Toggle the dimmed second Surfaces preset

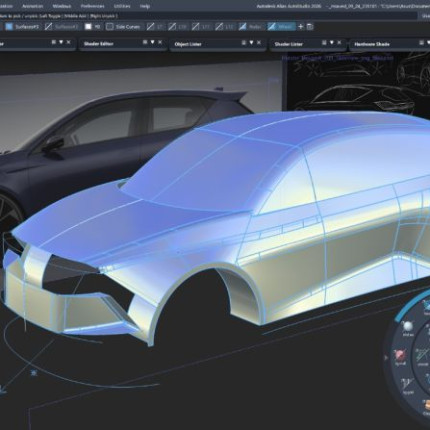pos(62,27)
